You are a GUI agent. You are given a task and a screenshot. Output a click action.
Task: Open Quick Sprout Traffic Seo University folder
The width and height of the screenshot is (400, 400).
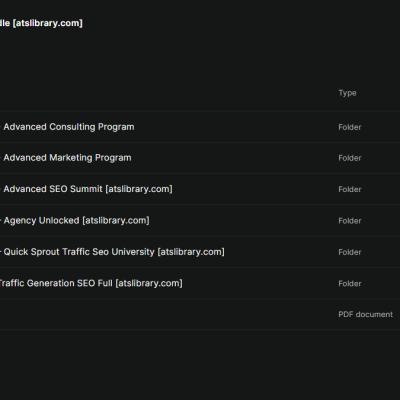pyautogui.click(x=114, y=252)
